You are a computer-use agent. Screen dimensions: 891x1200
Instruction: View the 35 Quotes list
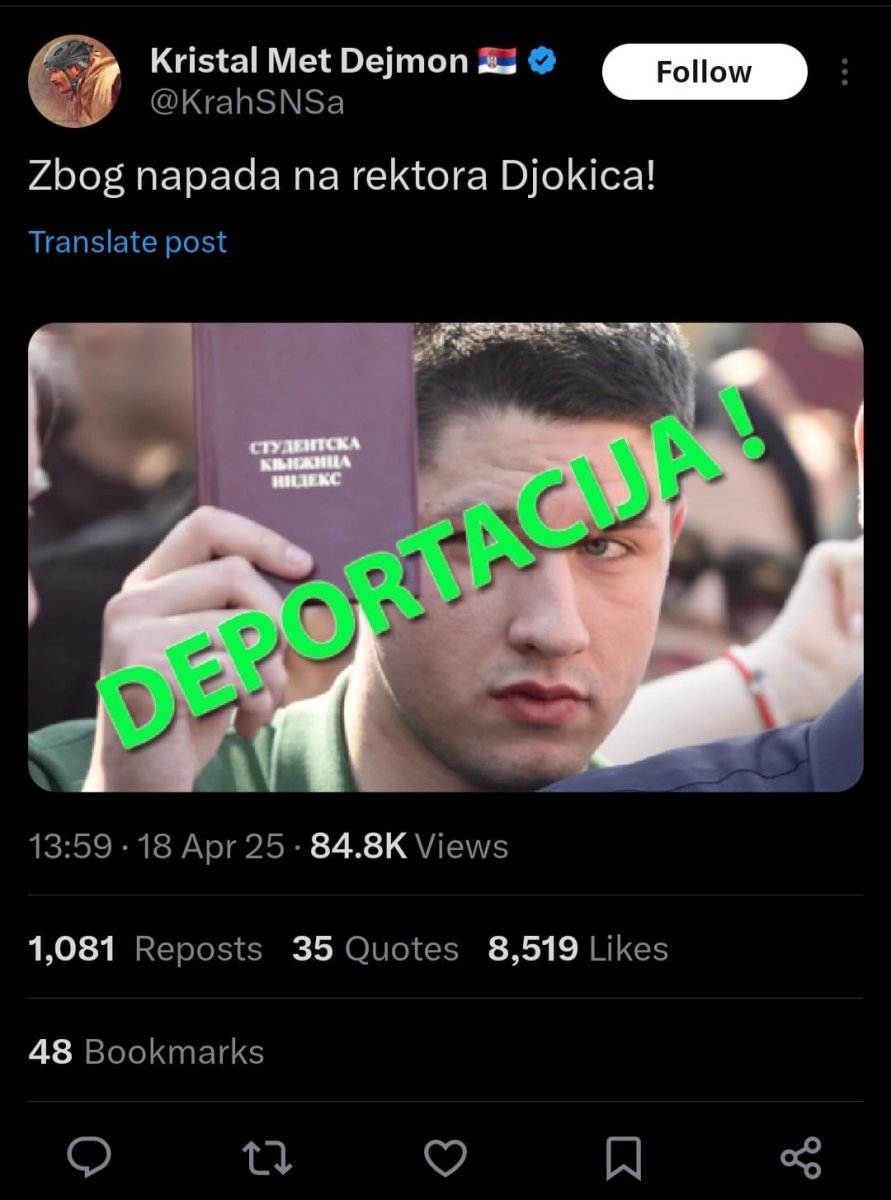point(375,949)
